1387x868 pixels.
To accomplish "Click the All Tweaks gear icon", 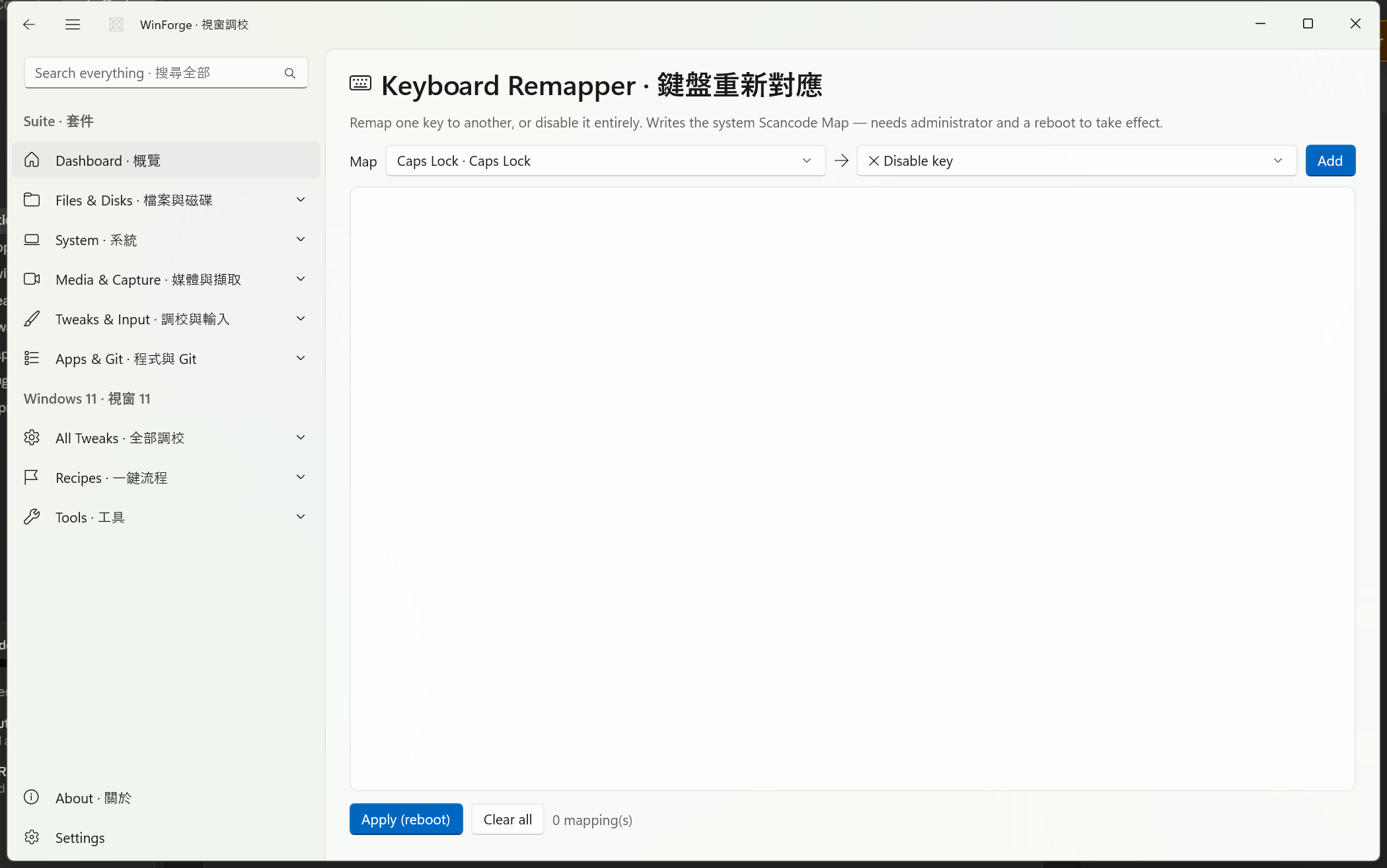I will (x=32, y=438).
